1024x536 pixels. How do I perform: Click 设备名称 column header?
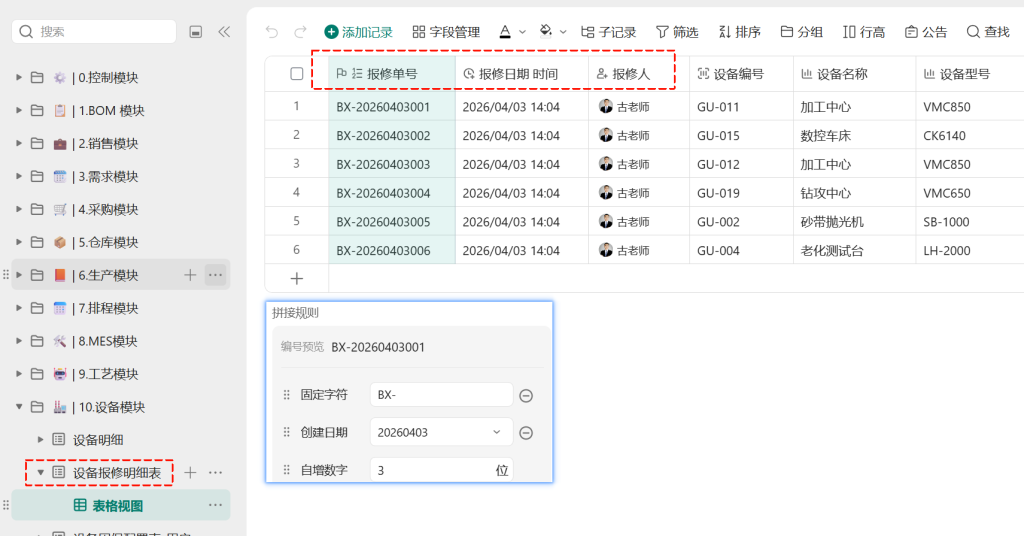(854, 74)
